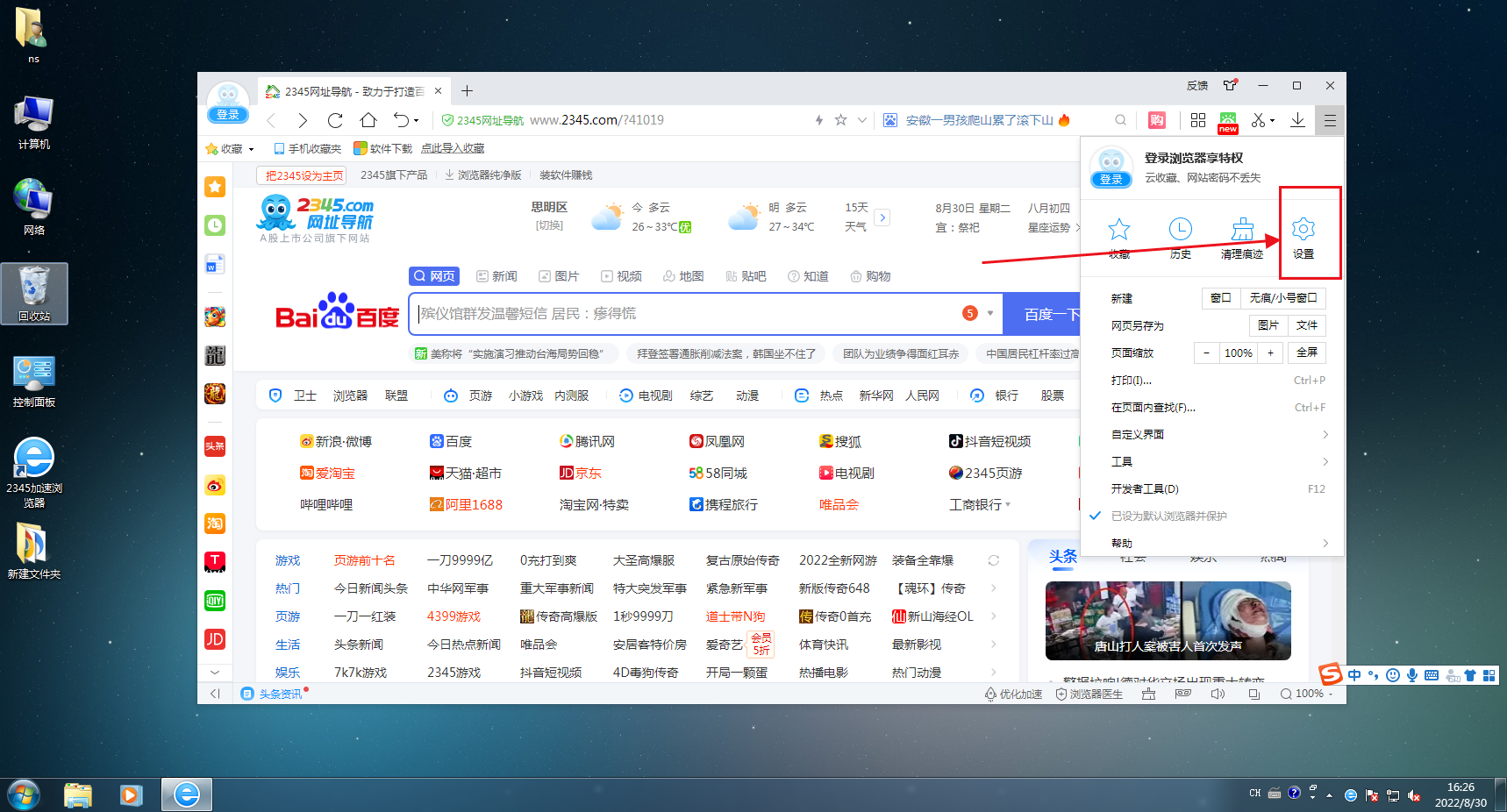
Task: Decrease page zoom with minus button
Action: (x=1206, y=353)
